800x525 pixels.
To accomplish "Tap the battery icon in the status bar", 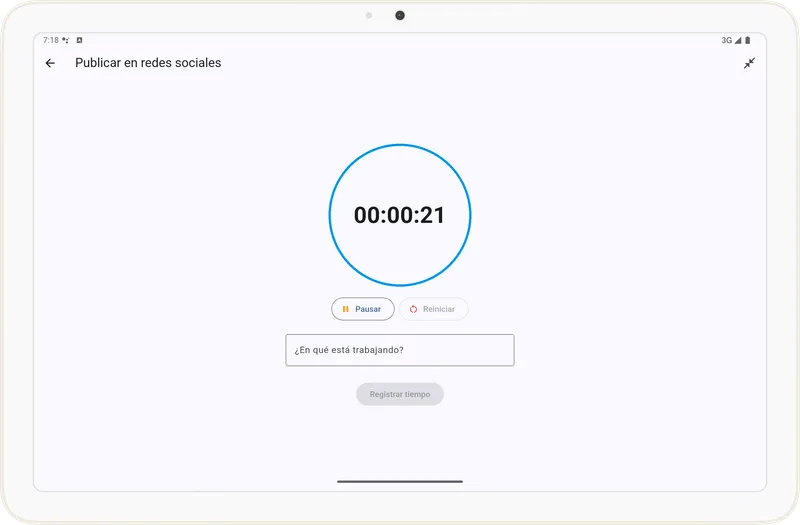I will coord(747,41).
